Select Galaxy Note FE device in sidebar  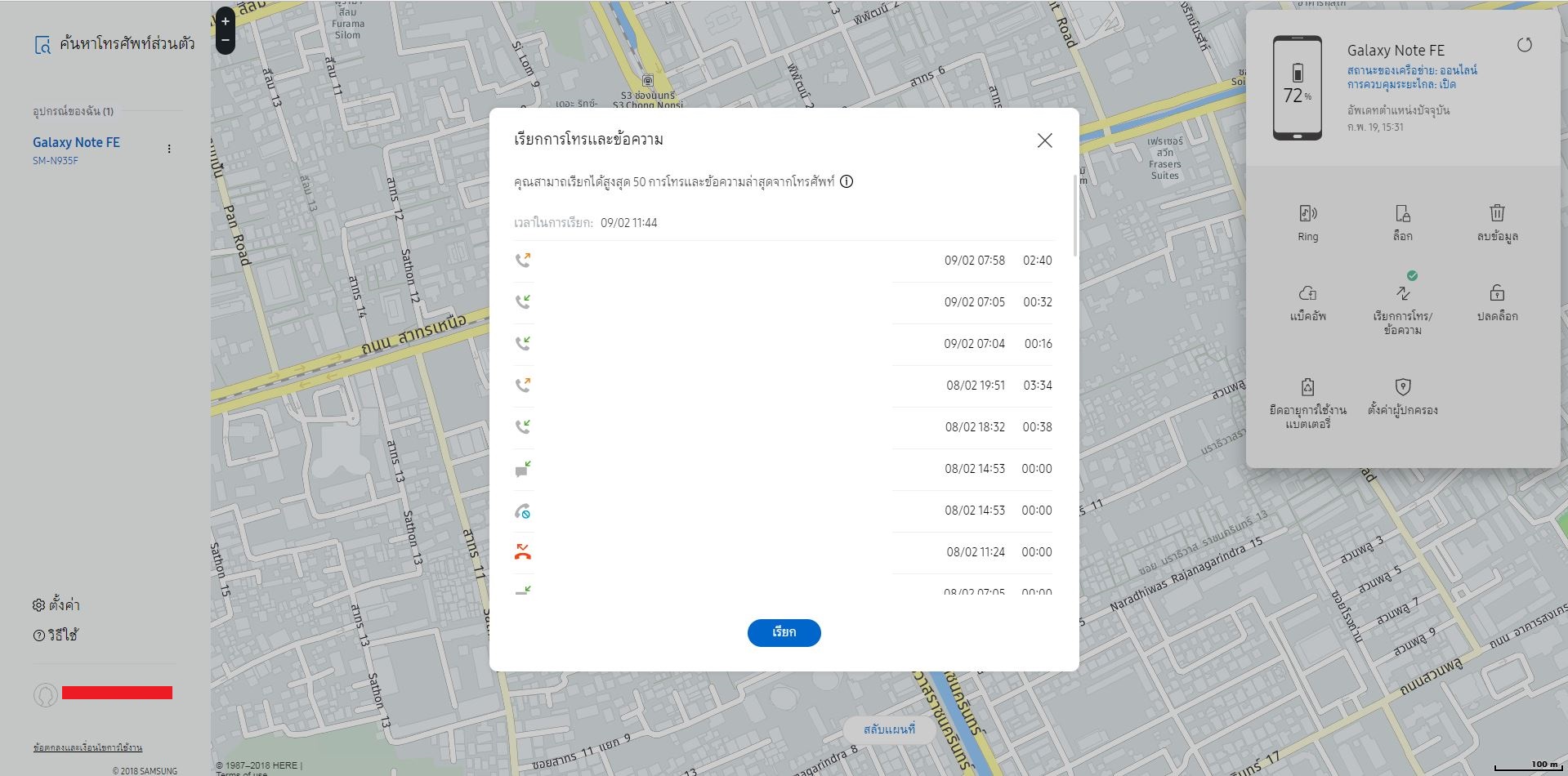click(x=76, y=142)
